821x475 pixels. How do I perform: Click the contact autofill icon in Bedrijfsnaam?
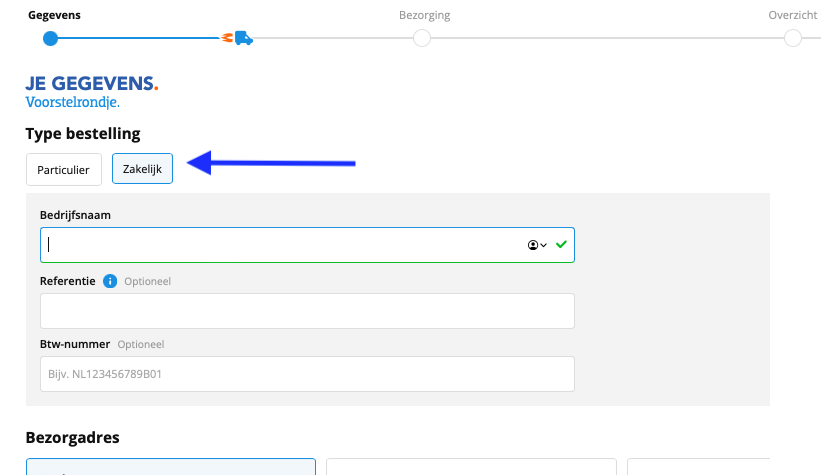tap(532, 245)
